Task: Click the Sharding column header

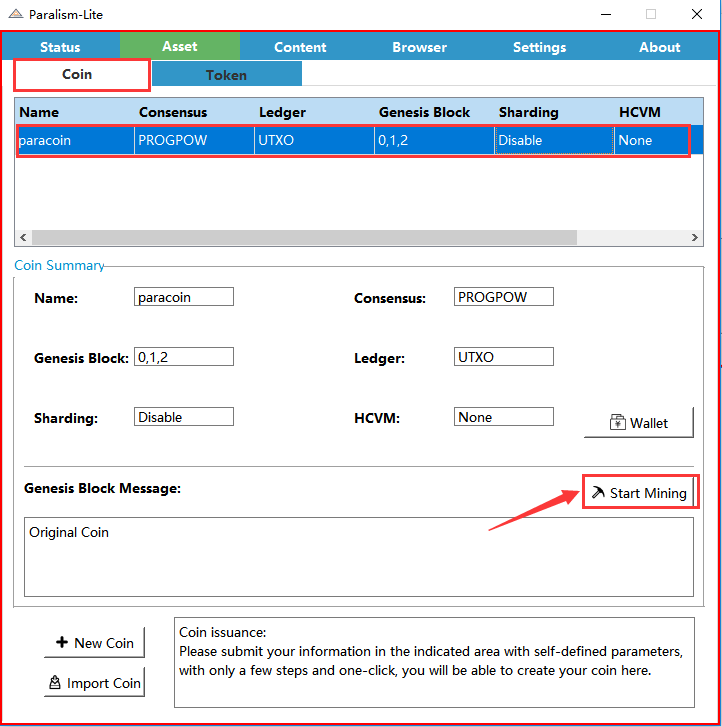Action: click(x=555, y=112)
